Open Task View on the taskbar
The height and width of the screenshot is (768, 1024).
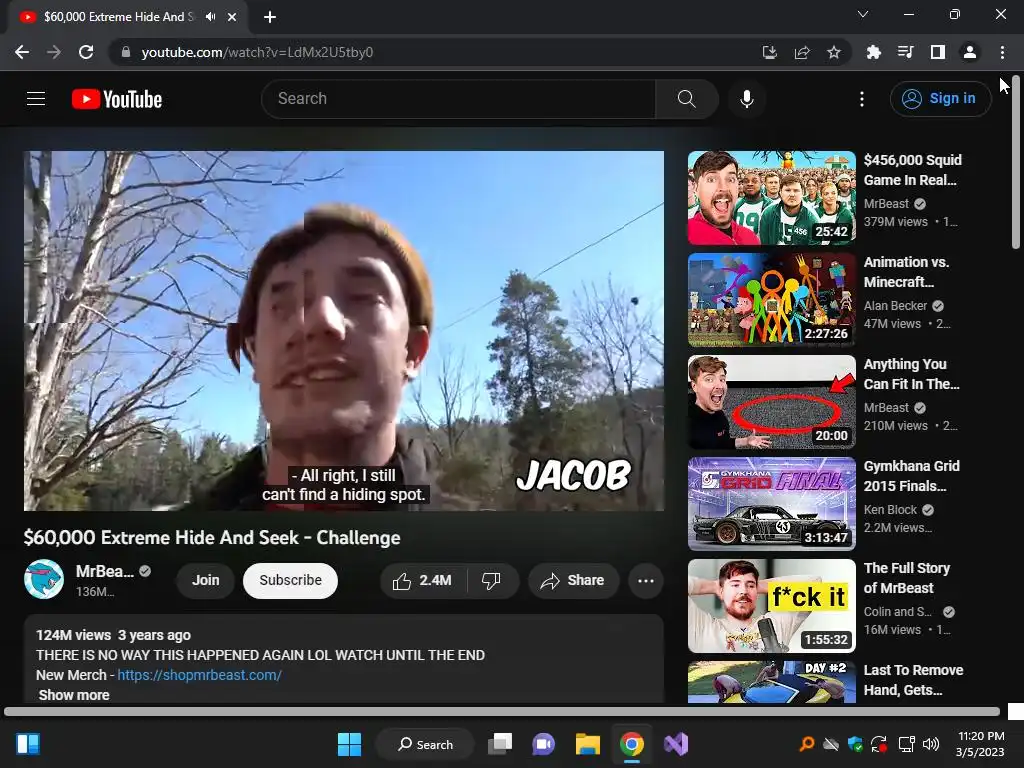[500, 744]
